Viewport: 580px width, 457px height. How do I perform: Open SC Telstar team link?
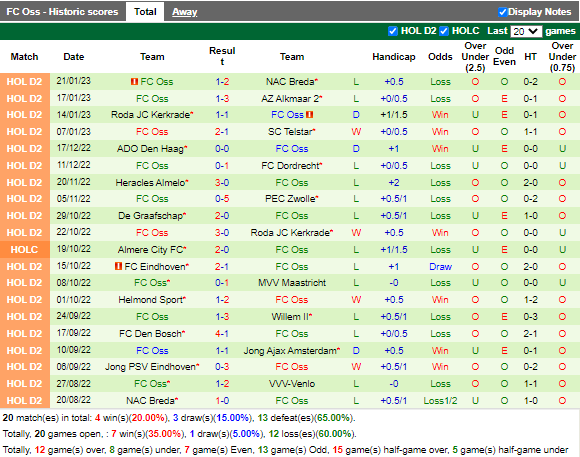(x=290, y=132)
